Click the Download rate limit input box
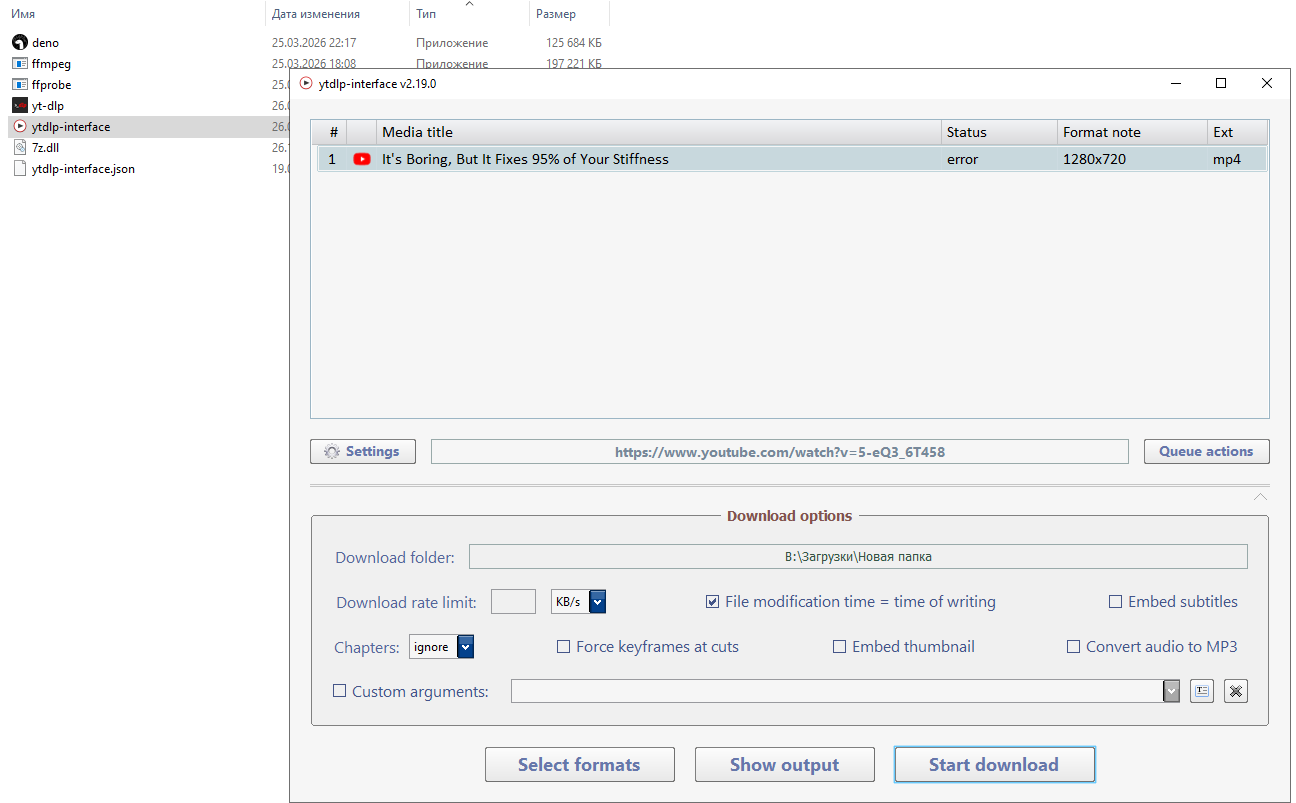1296x803 pixels. pos(513,602)
